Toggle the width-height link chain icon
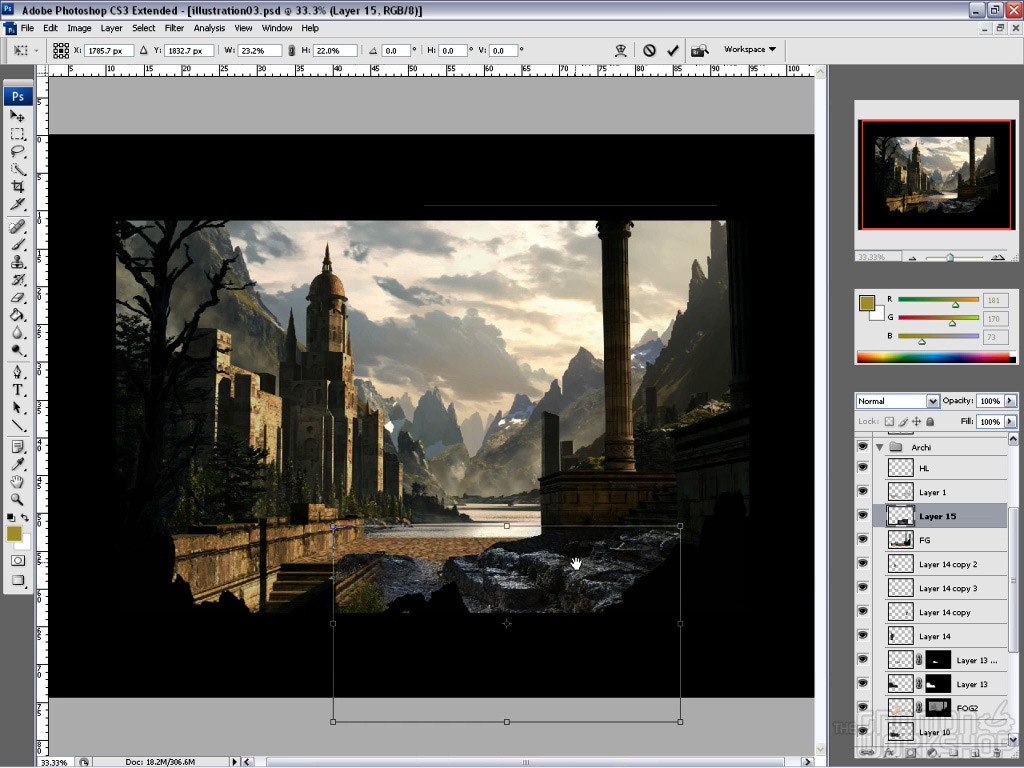1024x768 pixels. pyautogui.click(x=291, y=50)
